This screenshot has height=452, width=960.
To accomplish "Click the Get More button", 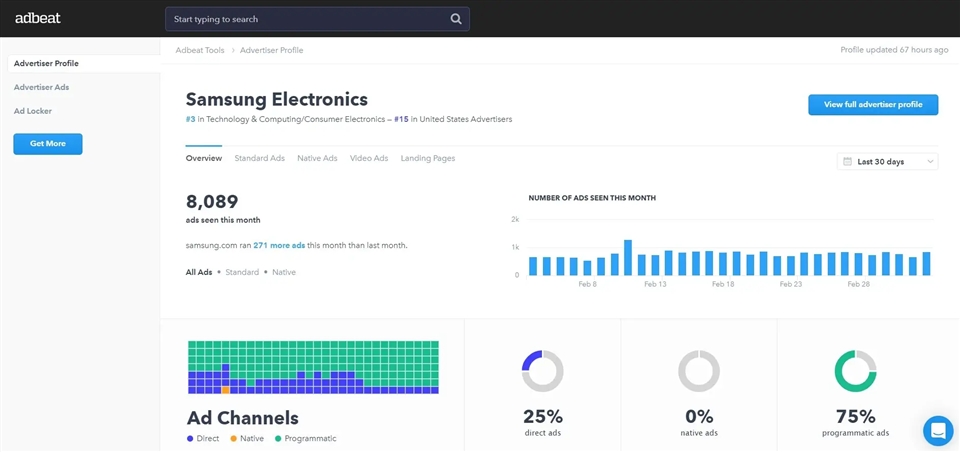I will 48,144.
